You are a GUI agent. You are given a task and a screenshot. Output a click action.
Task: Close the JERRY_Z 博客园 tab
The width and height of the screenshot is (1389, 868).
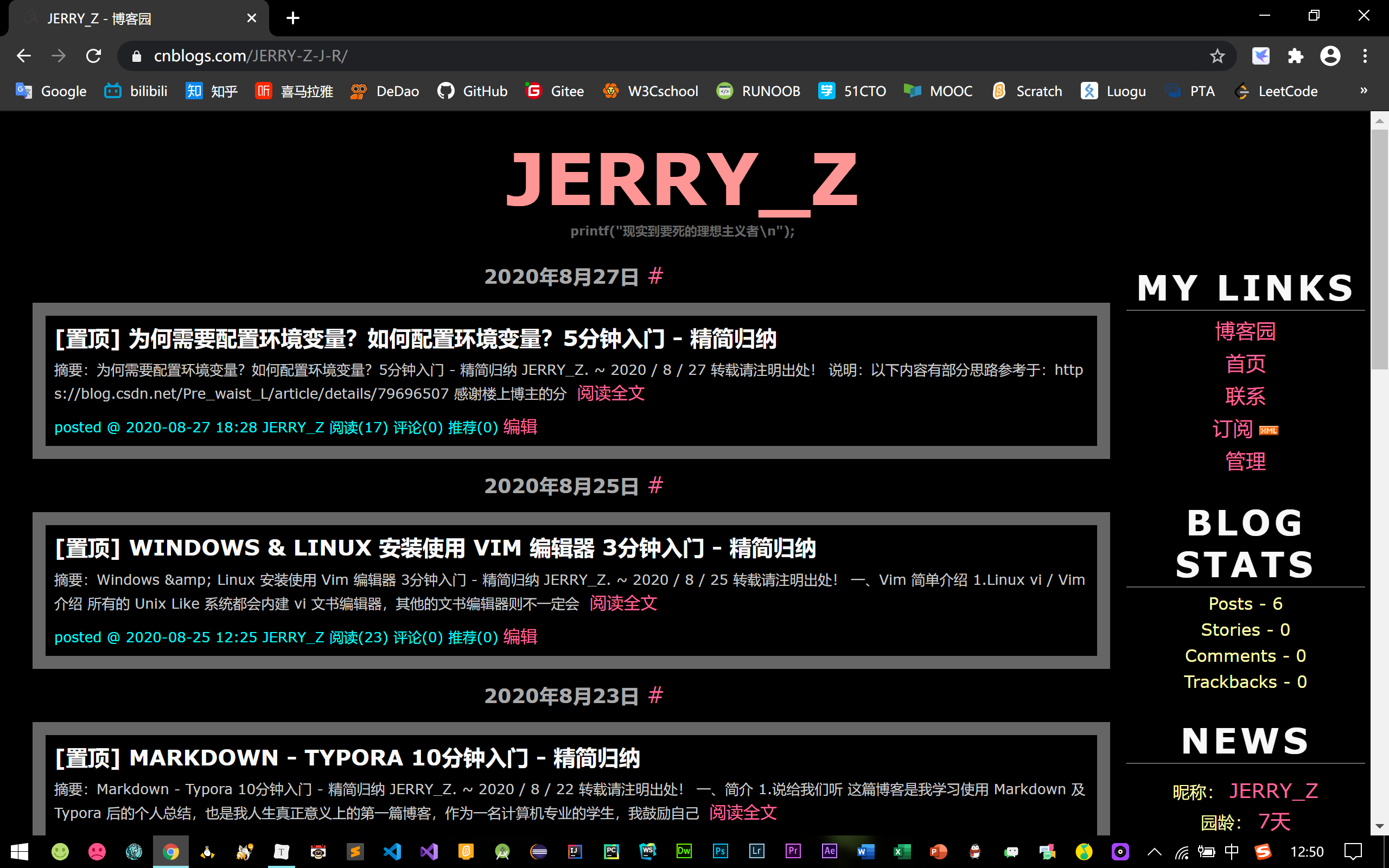(251, 18)
